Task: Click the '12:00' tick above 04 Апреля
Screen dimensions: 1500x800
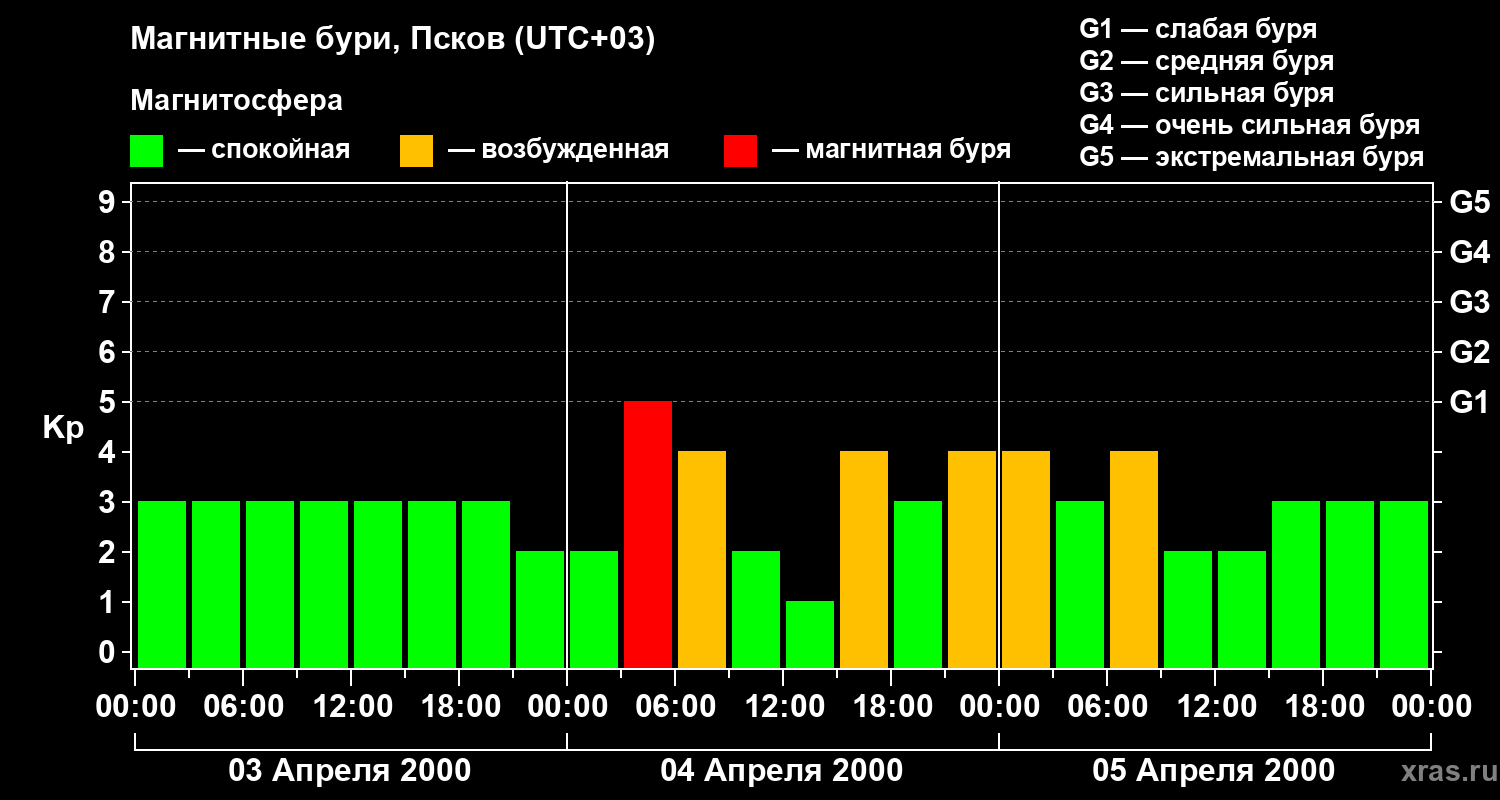Action: 783,707
